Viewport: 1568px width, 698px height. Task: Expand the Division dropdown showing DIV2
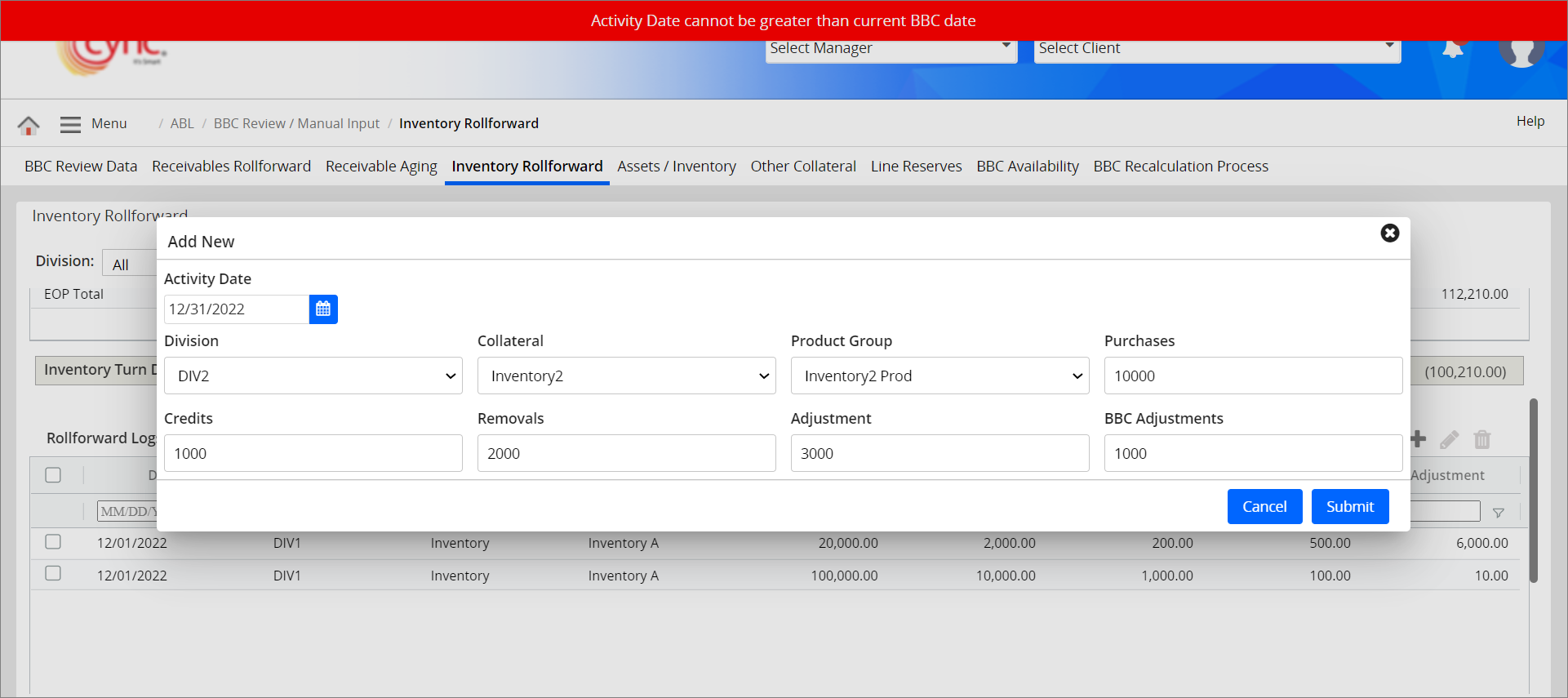pyautogui.click(x=313, y=376)
